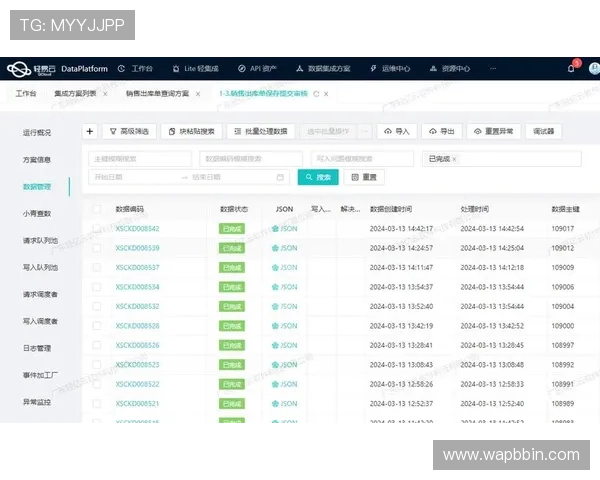Check the row XSCKD008539 checkbox
This screenshot has width=600, height=480.
tap(97, 248)
